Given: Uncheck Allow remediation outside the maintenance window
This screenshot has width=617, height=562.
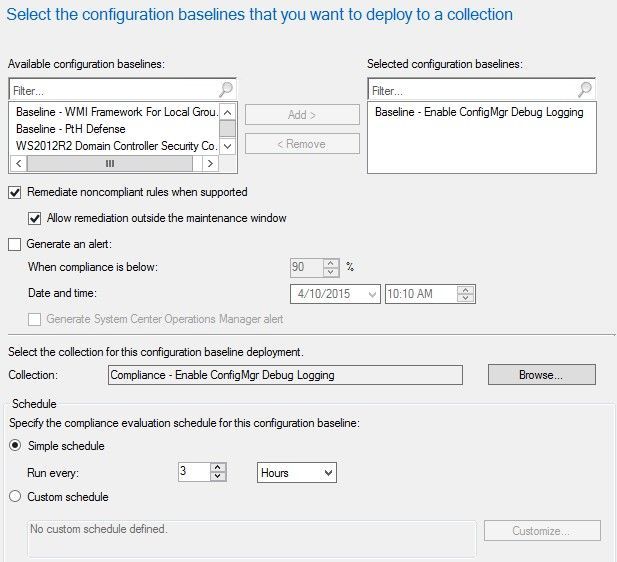Looking at the screenshot, I should (x=35, y=218).
